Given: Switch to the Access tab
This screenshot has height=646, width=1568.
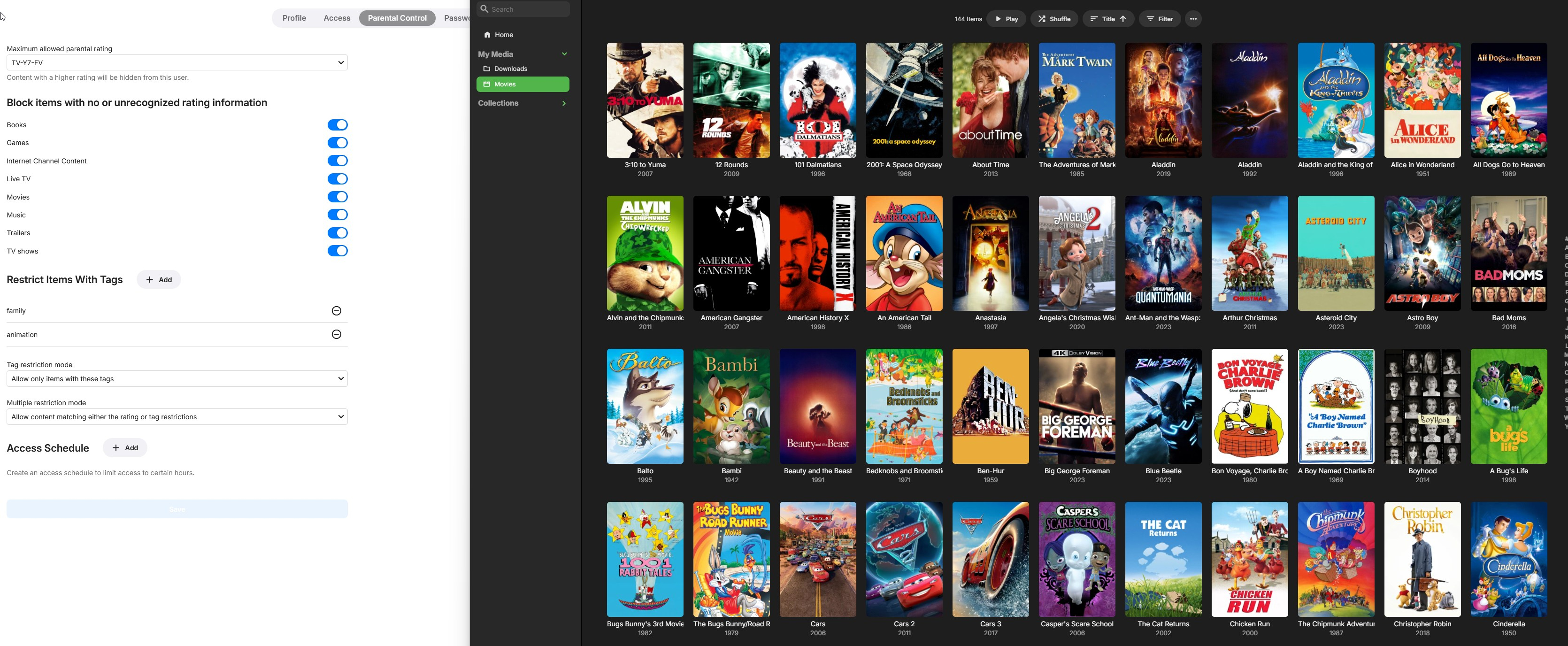Looking at the screenshot, I should (337, 18).
